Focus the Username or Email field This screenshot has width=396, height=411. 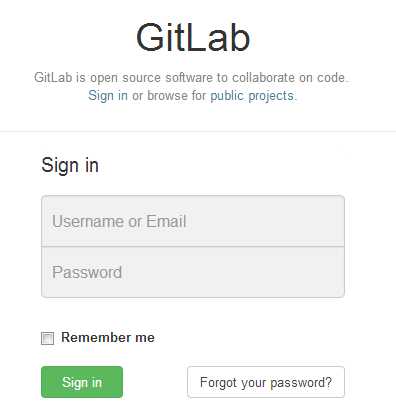click(193, 221)
